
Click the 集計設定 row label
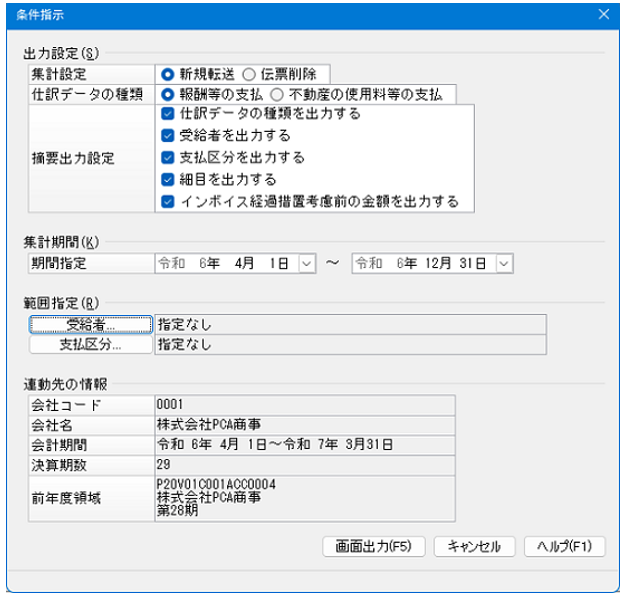(58, 74)
